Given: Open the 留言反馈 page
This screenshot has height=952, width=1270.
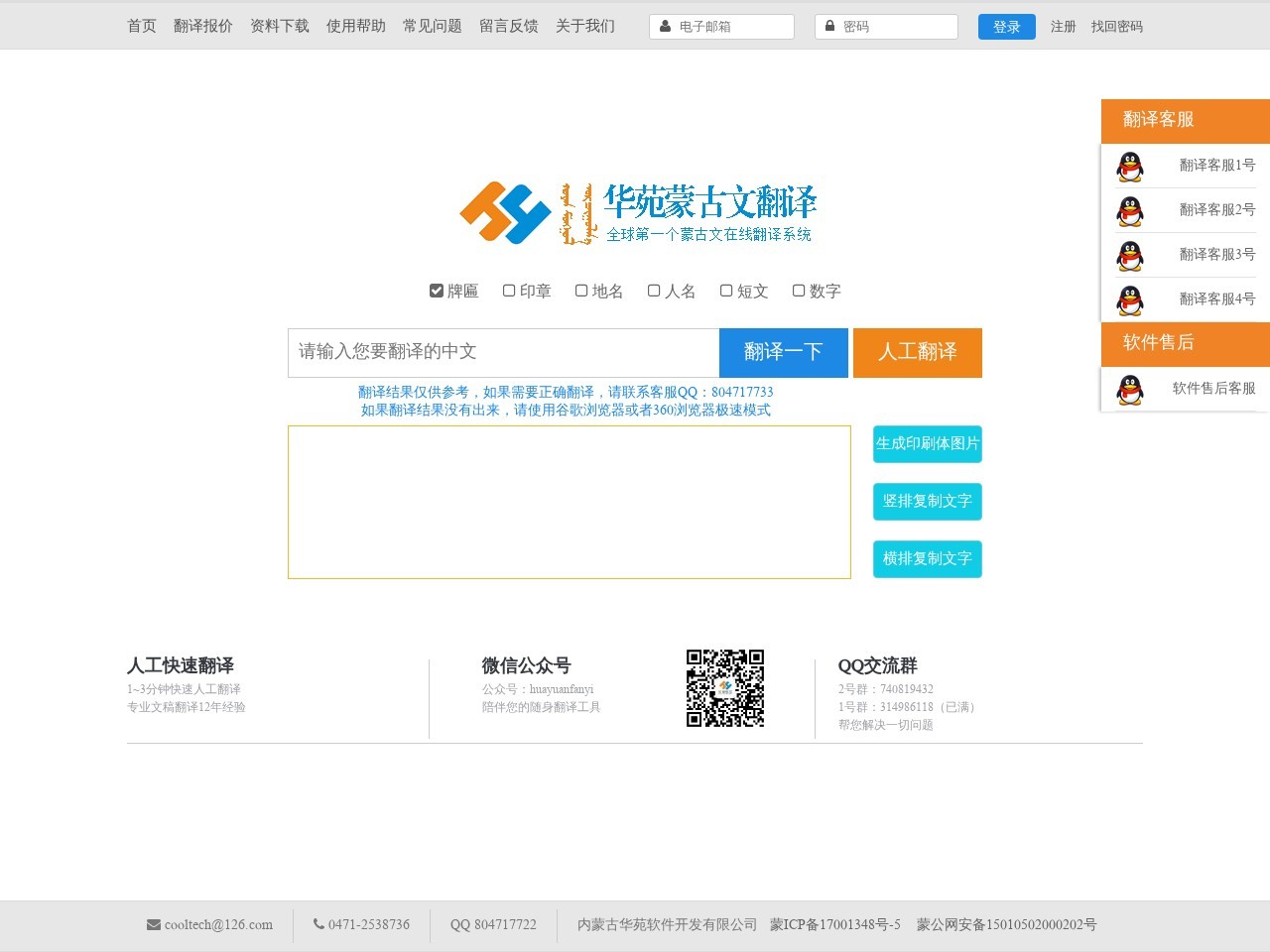Looking at the screenshot, I should (x=508, y=27).
